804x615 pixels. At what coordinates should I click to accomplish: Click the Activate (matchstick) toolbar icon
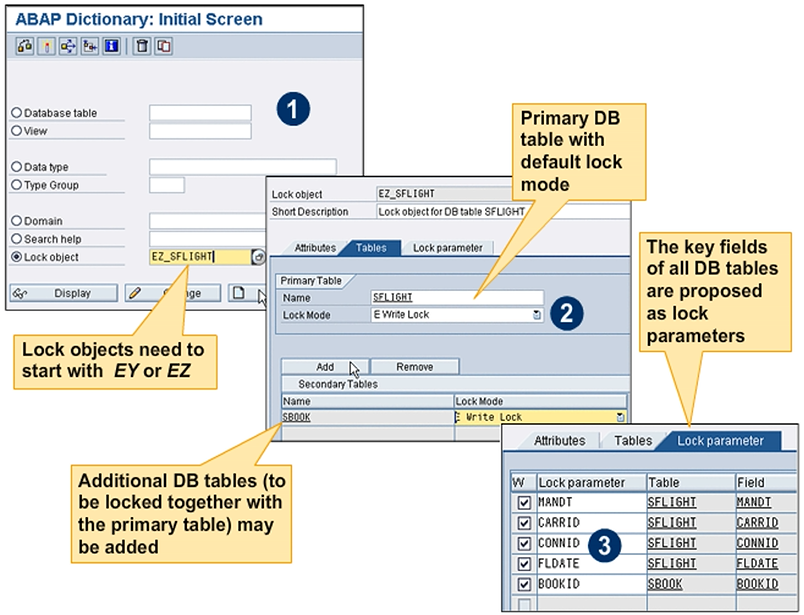[47, 46]
